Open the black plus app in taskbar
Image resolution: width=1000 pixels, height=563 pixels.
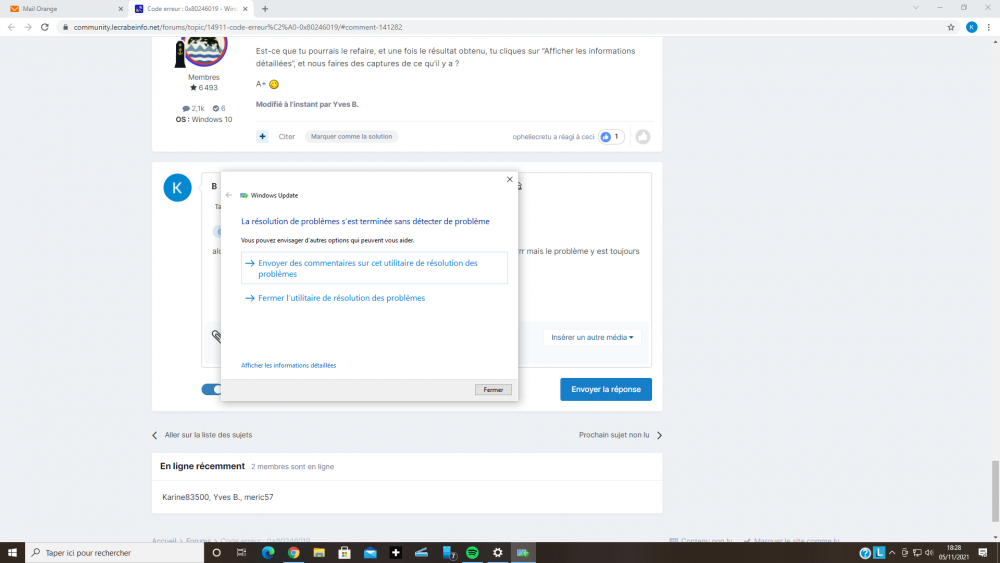pyautogui.click(x=395, y=552)
